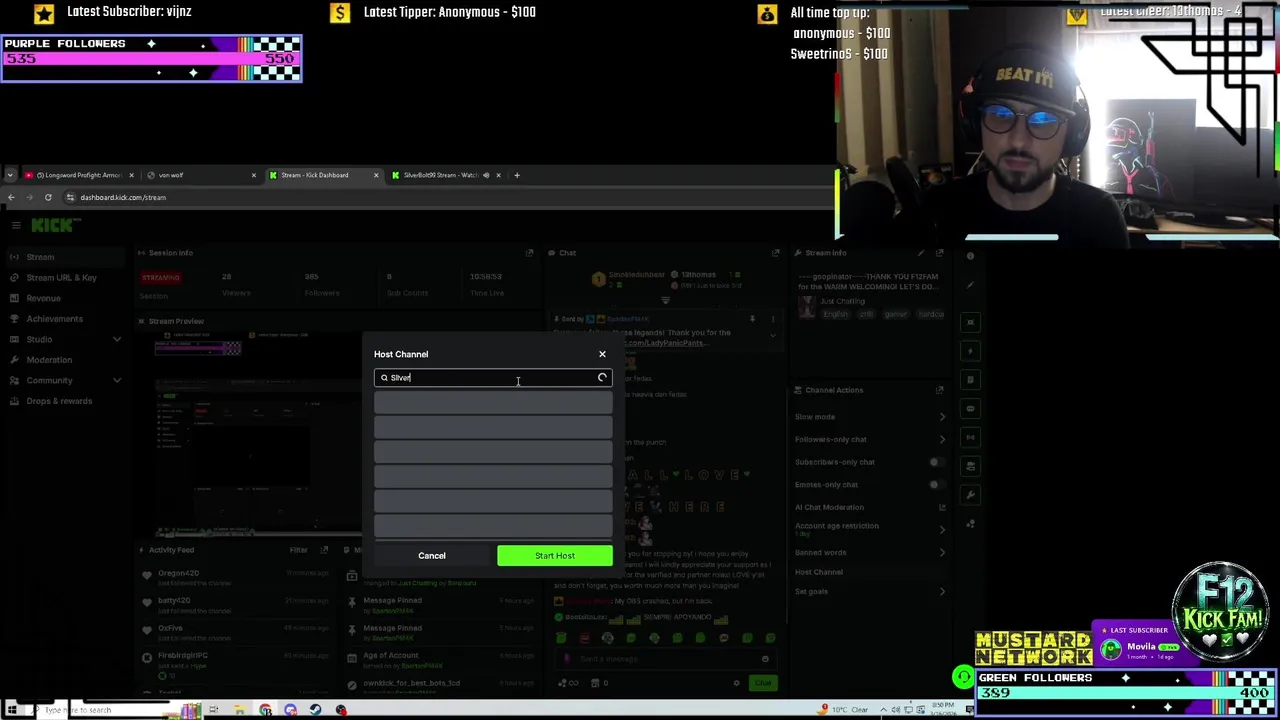Open AI Chat Moderation external link

(x=942, y=507)
